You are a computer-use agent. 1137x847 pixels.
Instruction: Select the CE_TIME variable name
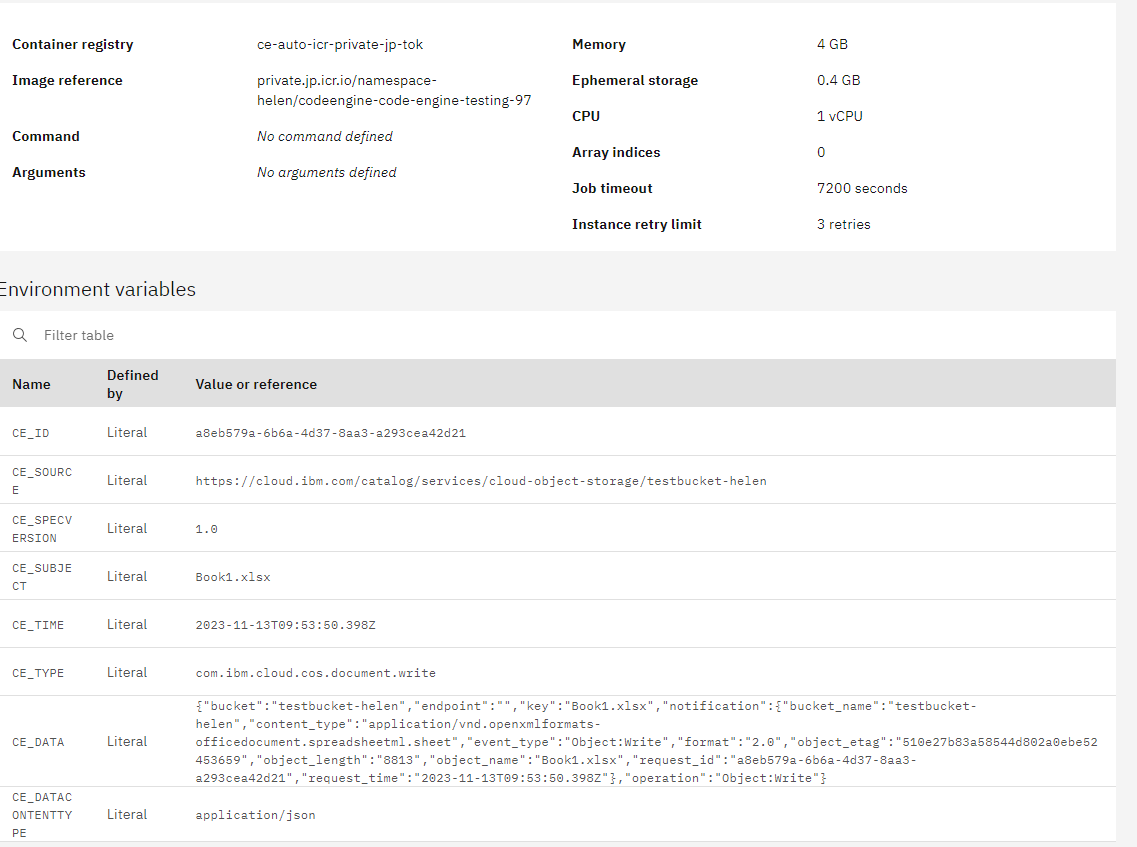click(38, 625)
